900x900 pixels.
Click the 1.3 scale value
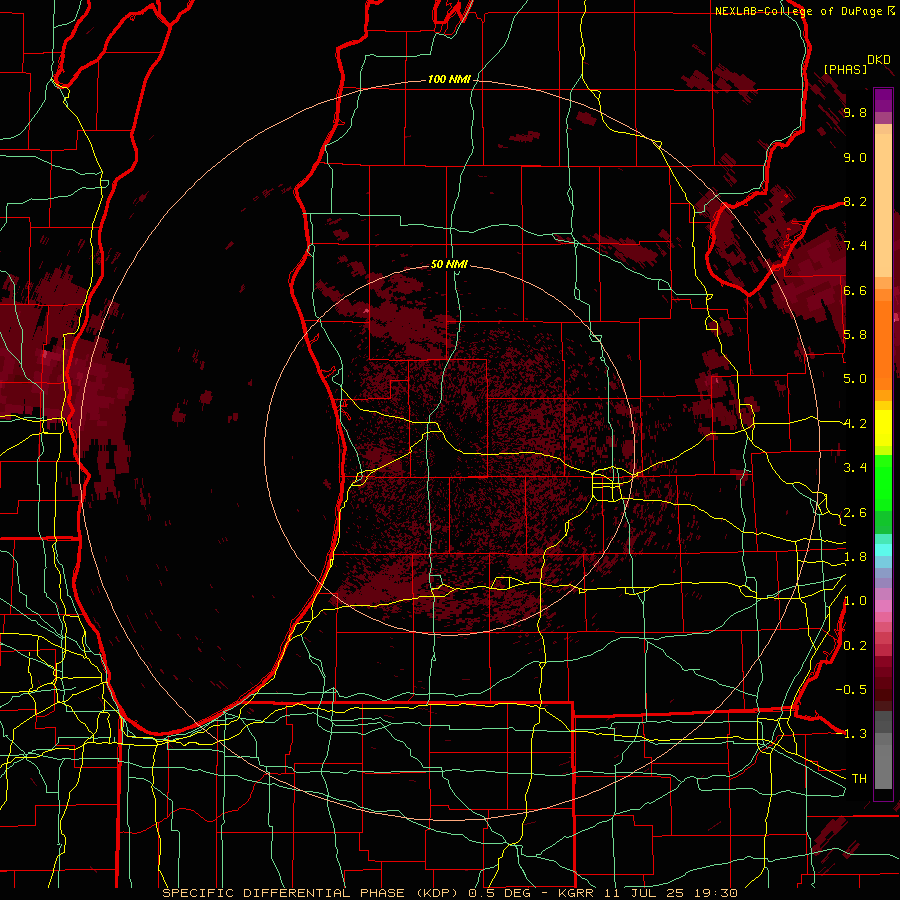click(855, 734)
